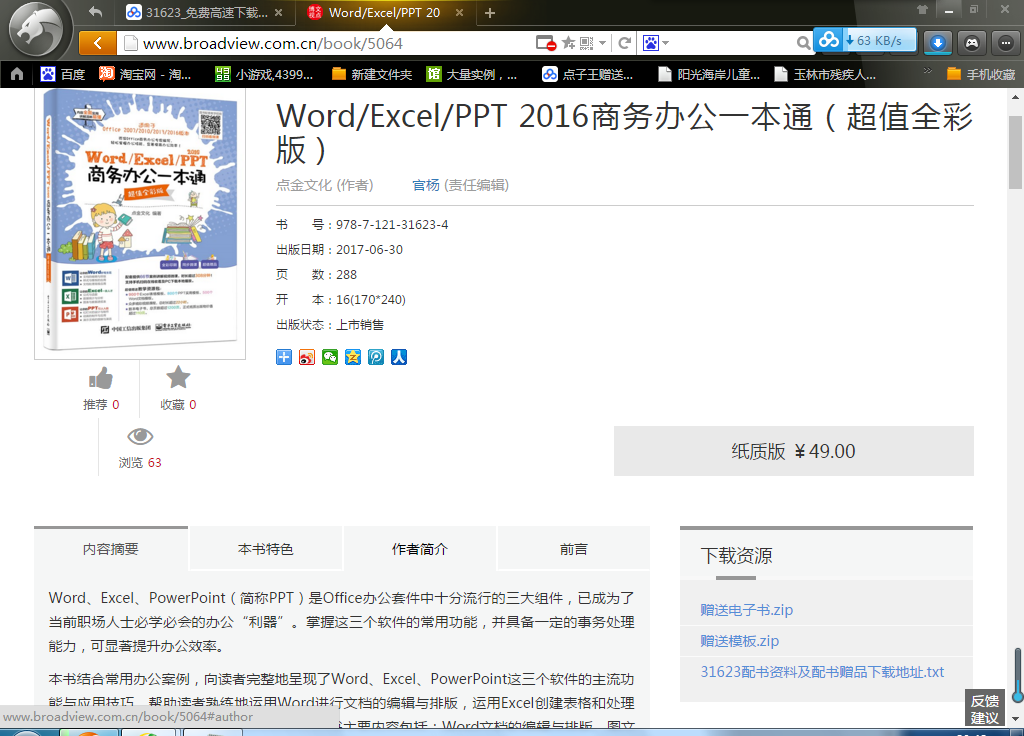Share to Qzone star icon
The width and height of the screenshot is (1024, 736).
[353, 357]
